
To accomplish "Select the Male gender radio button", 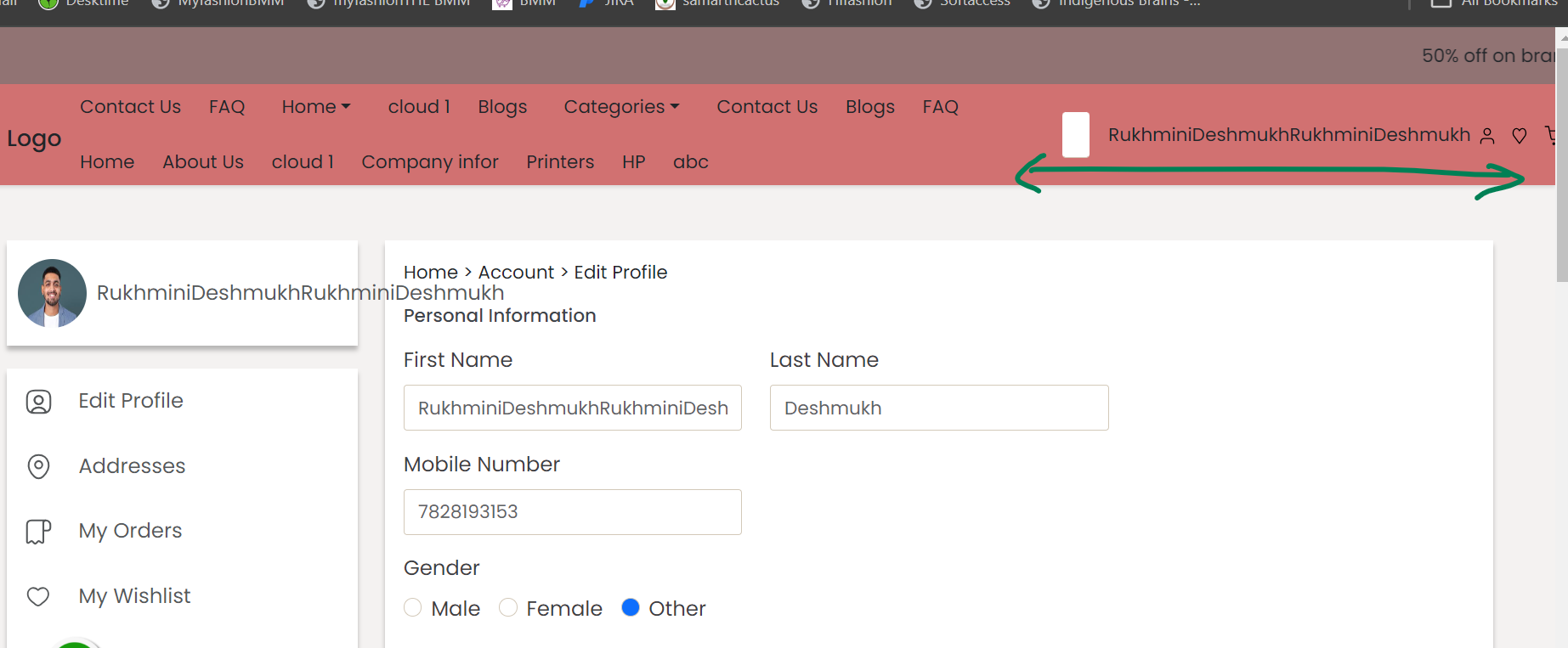I will point(413,607).
